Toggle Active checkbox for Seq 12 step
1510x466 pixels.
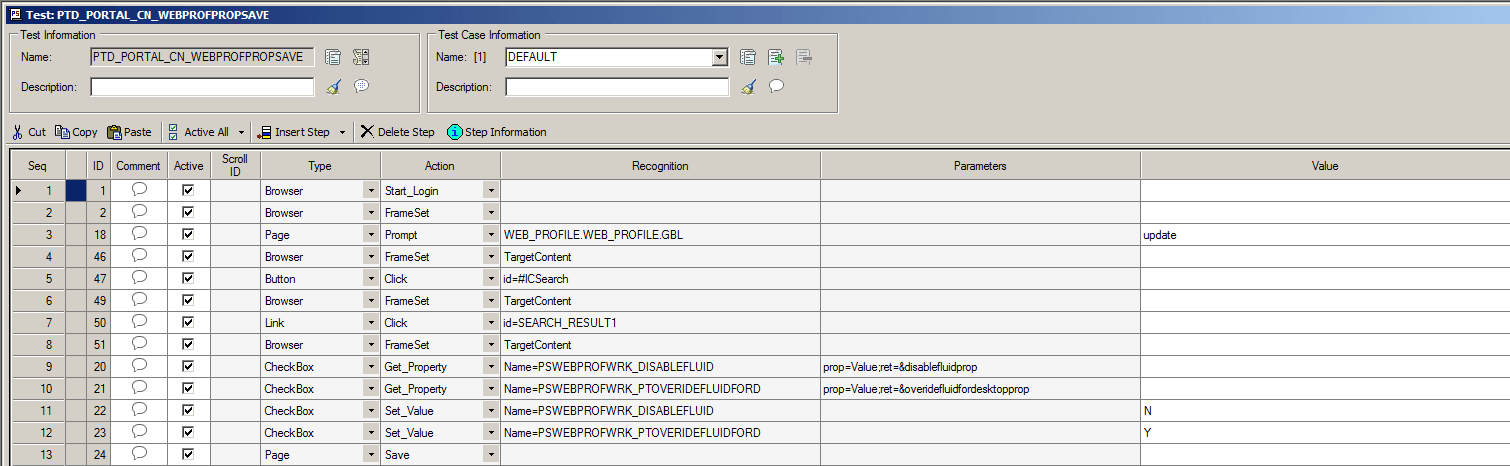(x=187, y=432)
